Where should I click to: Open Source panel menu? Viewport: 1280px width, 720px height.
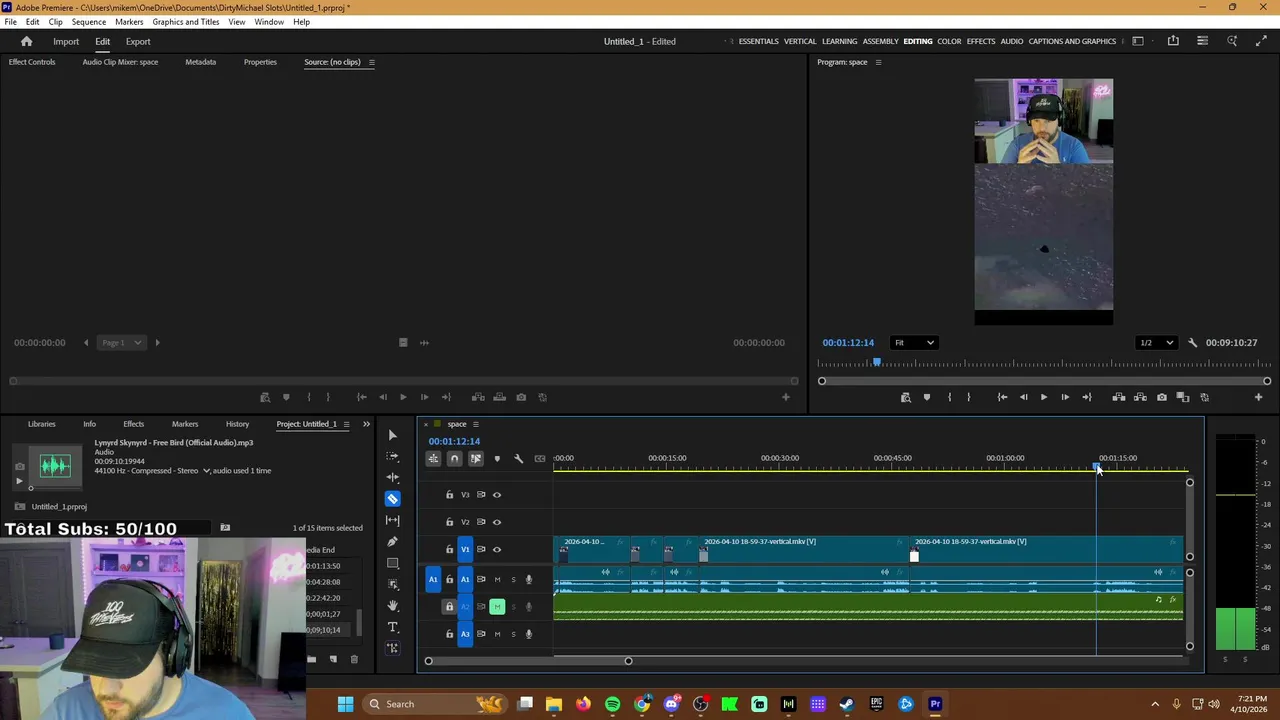(371, 62)
